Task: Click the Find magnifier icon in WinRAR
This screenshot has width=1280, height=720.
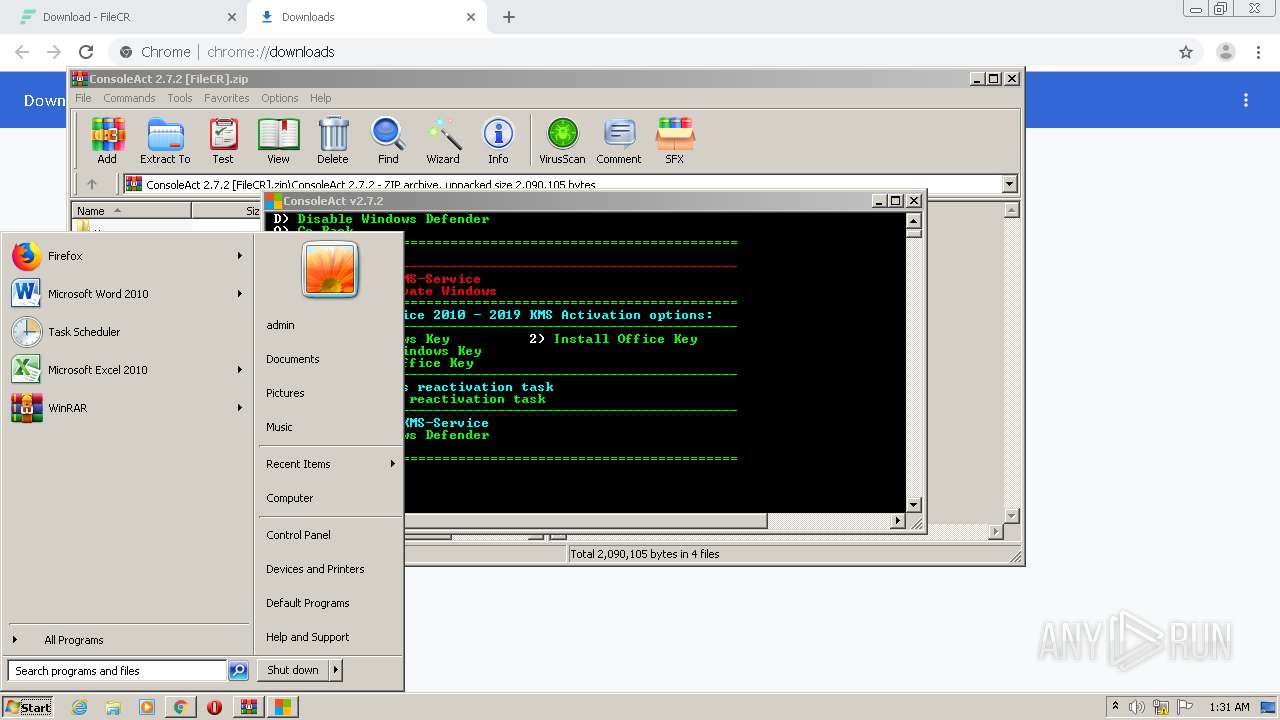Action: [388, 140]
